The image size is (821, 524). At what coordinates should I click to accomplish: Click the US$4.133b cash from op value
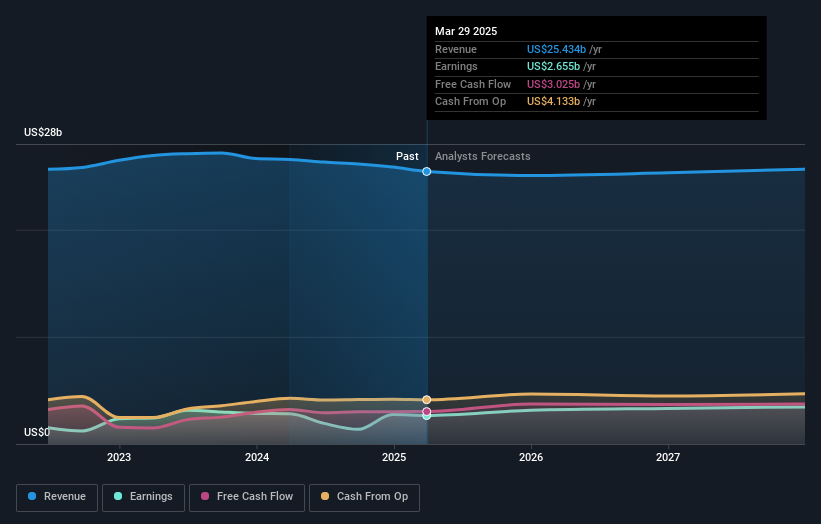553,102
